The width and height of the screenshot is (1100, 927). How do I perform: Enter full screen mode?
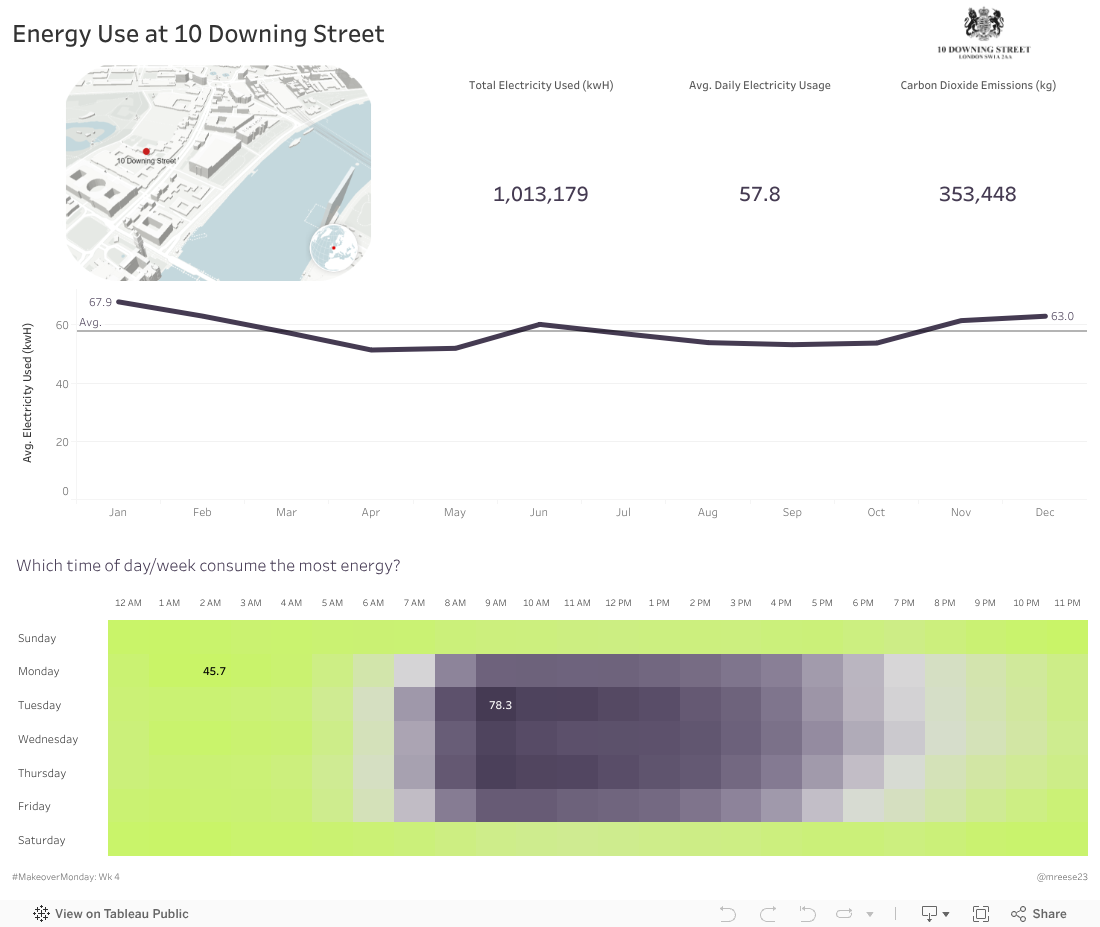tap(981, 914)
